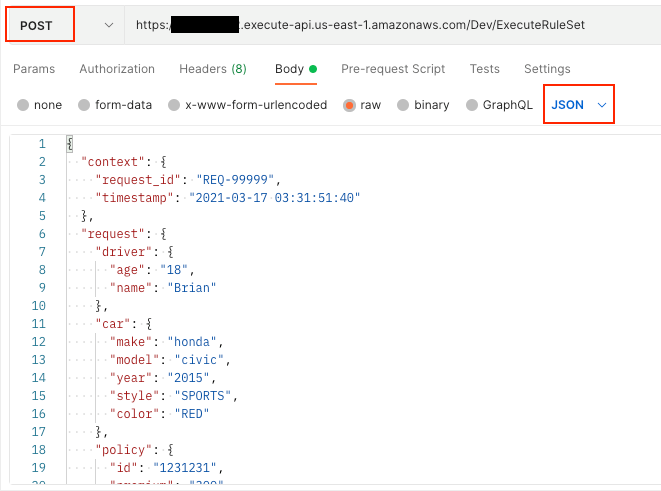The image size is (661, 491).
Task: Open the Settings tab
Action: (547, 69)
